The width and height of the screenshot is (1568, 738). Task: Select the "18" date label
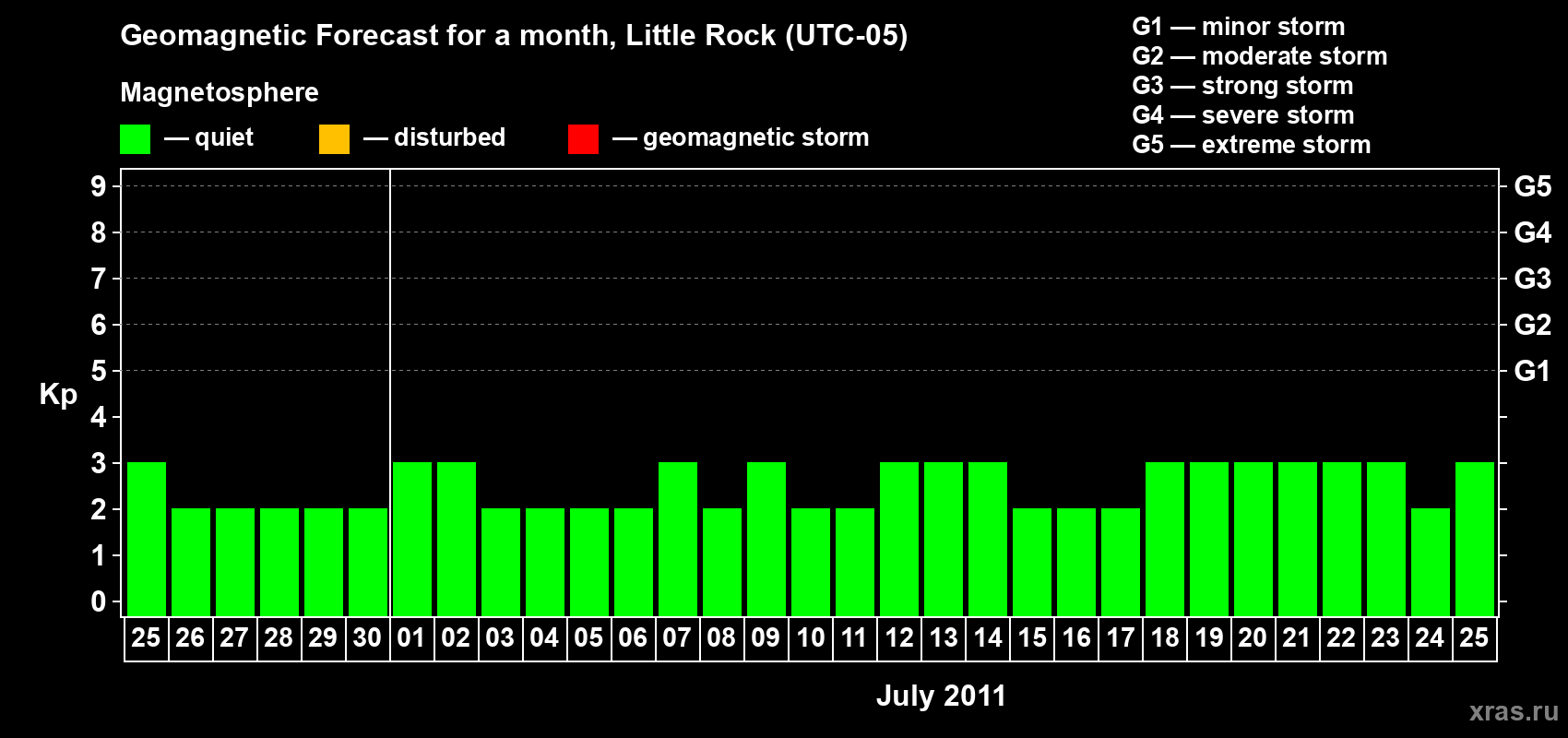point(1164,637)
